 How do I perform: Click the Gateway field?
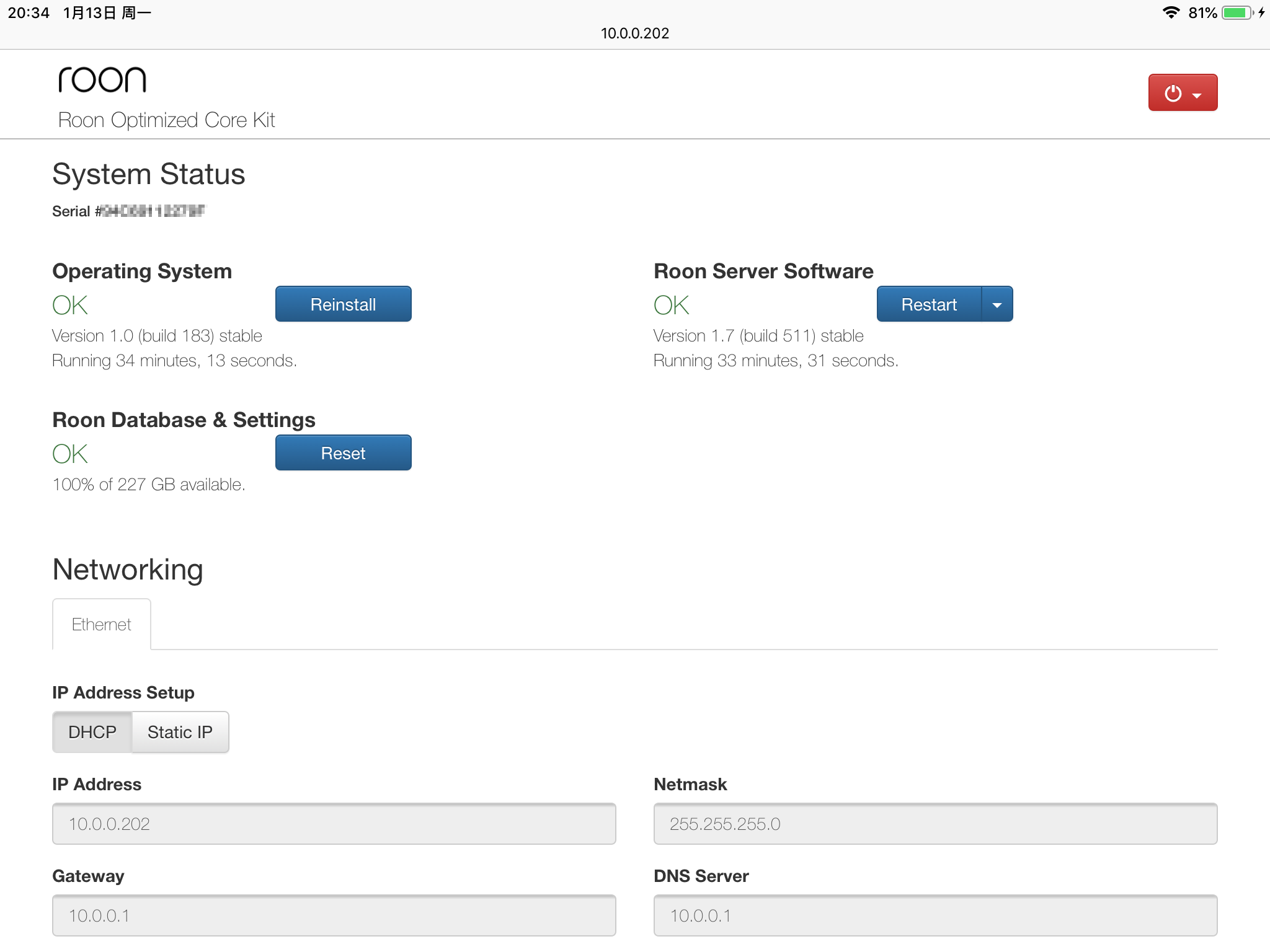pyautogui.click(x=334, y=915)
